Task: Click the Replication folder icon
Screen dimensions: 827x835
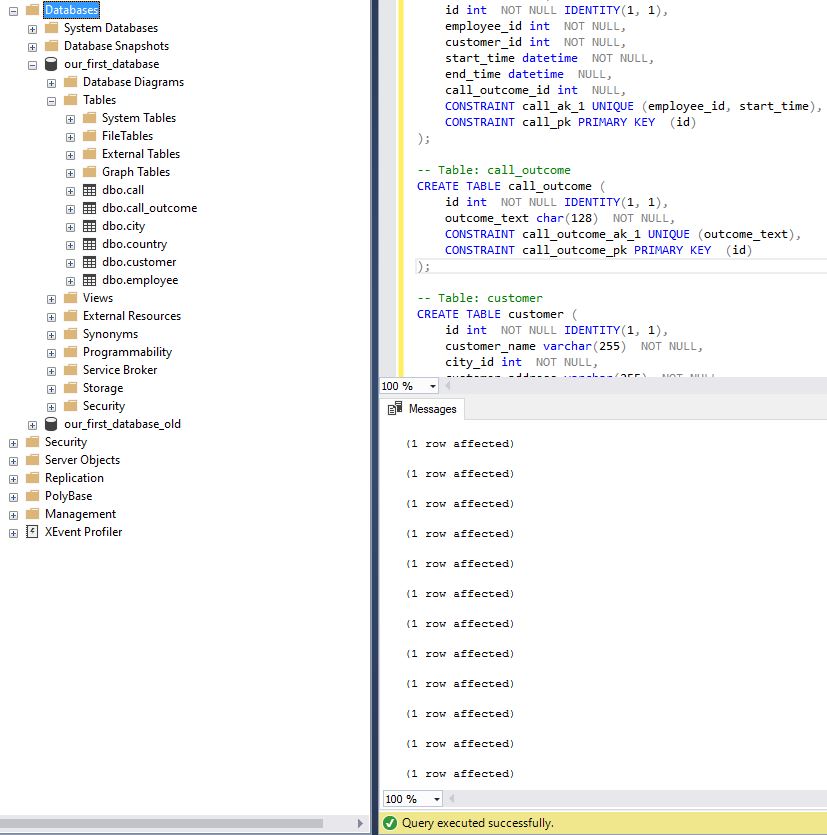Action: tap(34, 478)
